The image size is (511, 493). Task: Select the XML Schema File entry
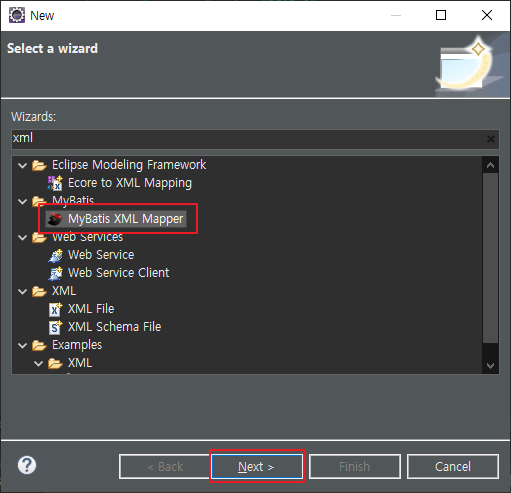pyautogui.click(x=114, y=327)
